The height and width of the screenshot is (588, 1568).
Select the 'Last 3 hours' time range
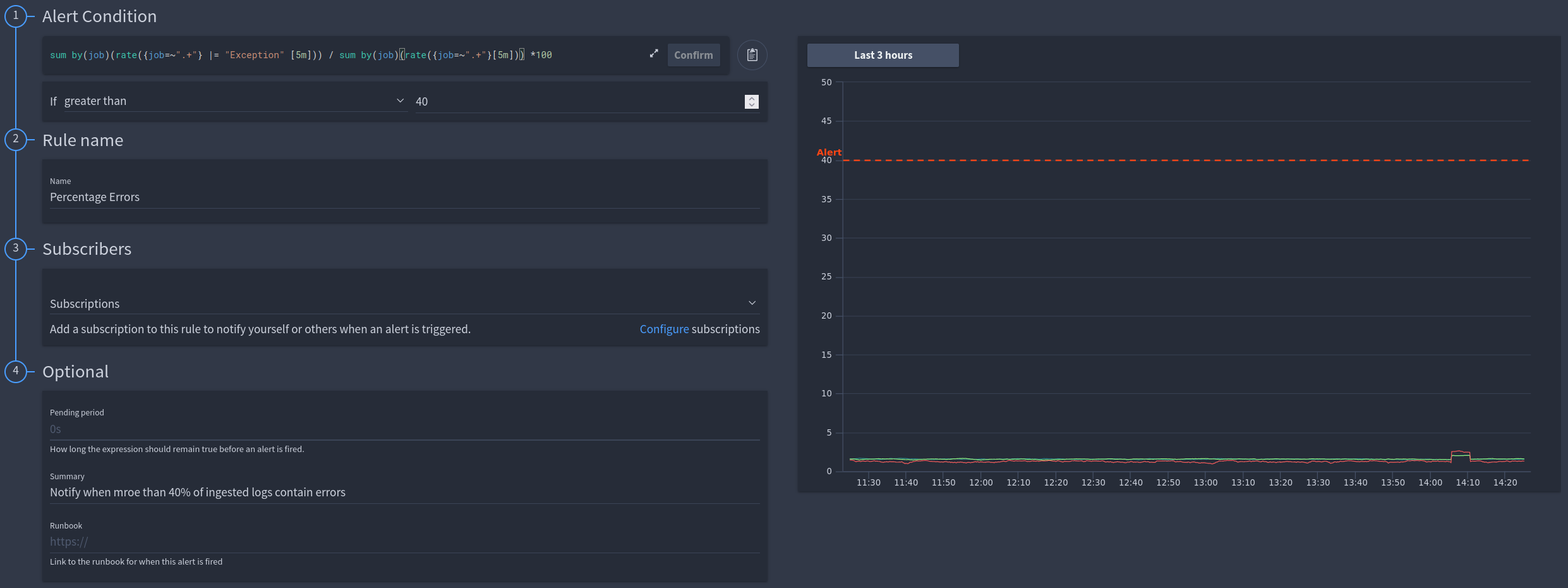[x=883, y=55]
